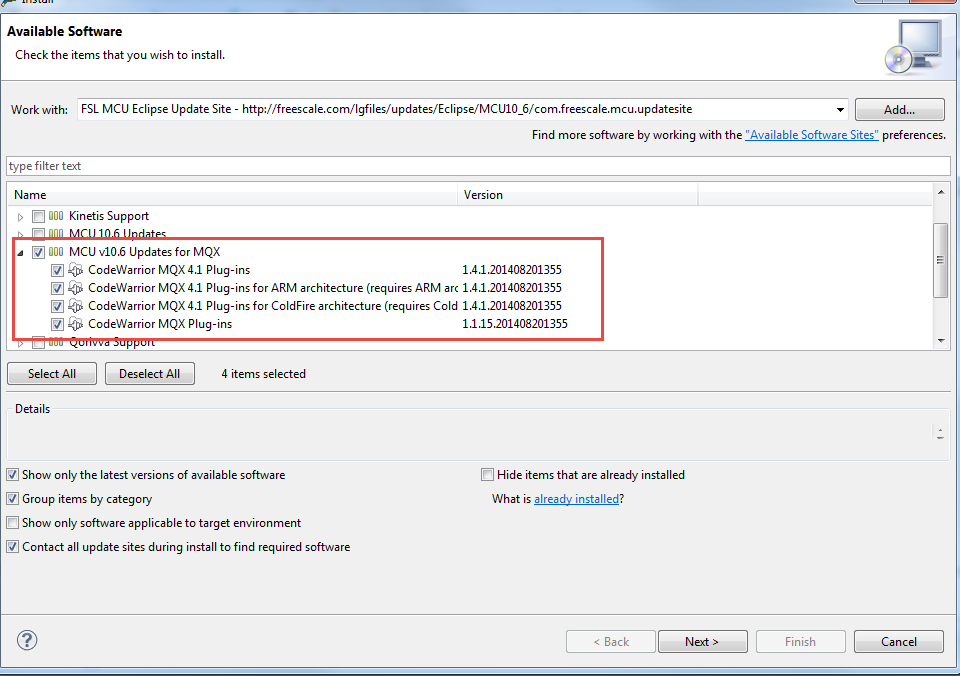Select the Kinetis Support row text
The image size is (960, 676).
tap(109, 216)
